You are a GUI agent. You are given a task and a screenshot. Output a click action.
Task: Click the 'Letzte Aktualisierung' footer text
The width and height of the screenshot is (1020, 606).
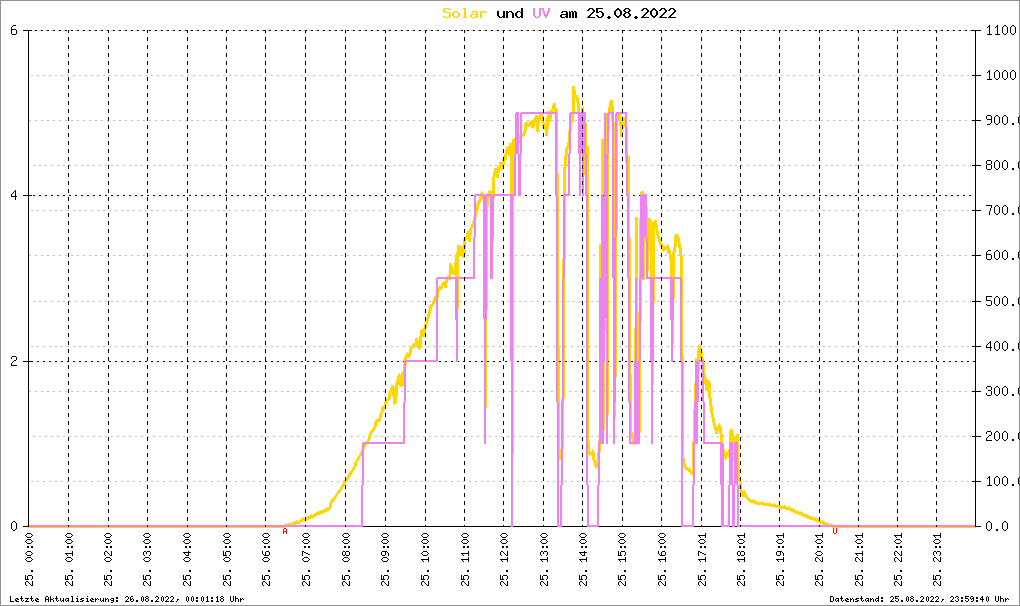[x=127, y=599]
